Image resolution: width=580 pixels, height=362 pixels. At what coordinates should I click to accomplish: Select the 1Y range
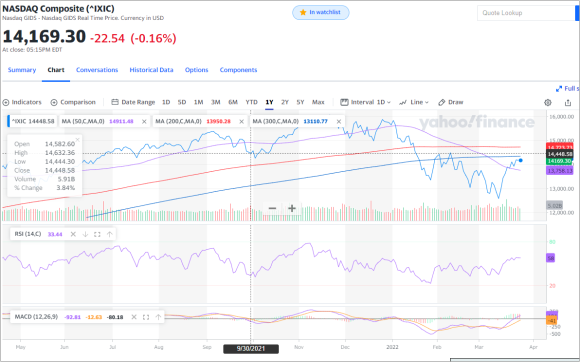click(x=269, y=102)
